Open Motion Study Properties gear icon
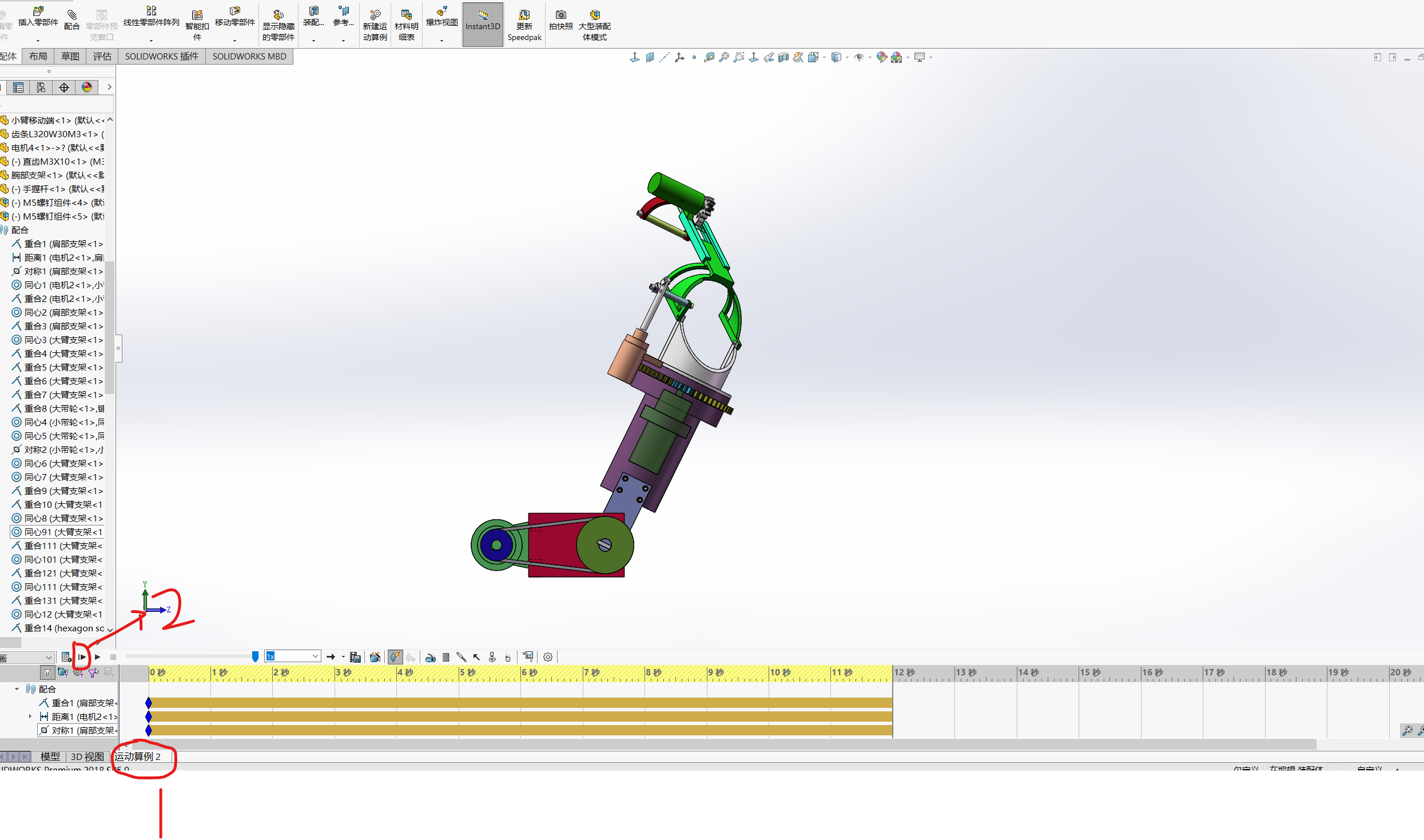Viewport: 1424px width, 840px height. coord(547,657)
